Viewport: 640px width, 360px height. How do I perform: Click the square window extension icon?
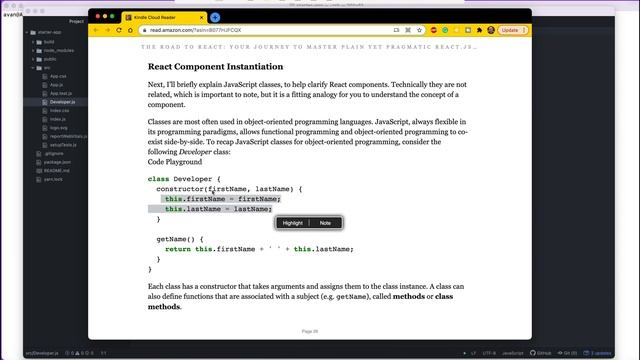tap(468, 30)
